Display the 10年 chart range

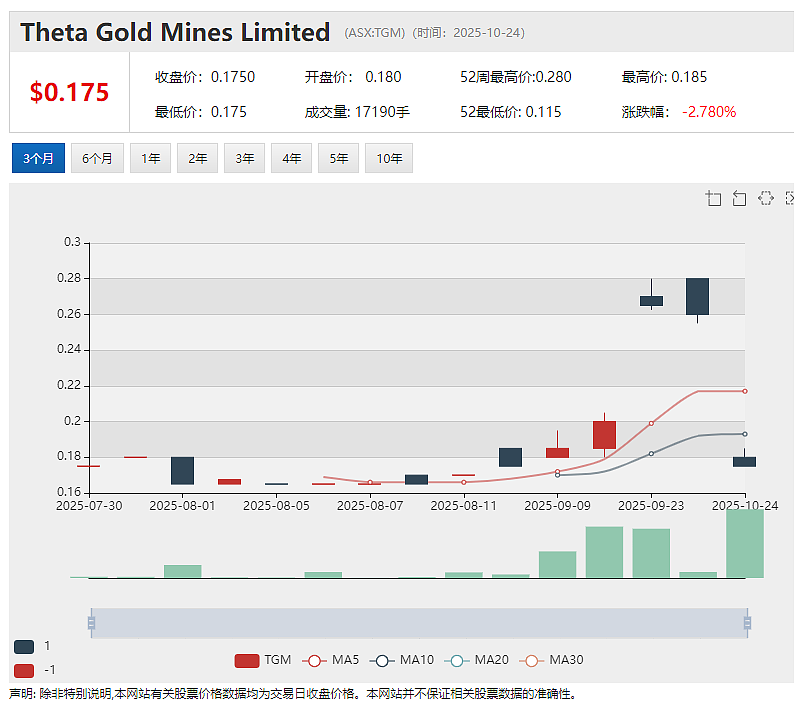click(x=389, y=158)
